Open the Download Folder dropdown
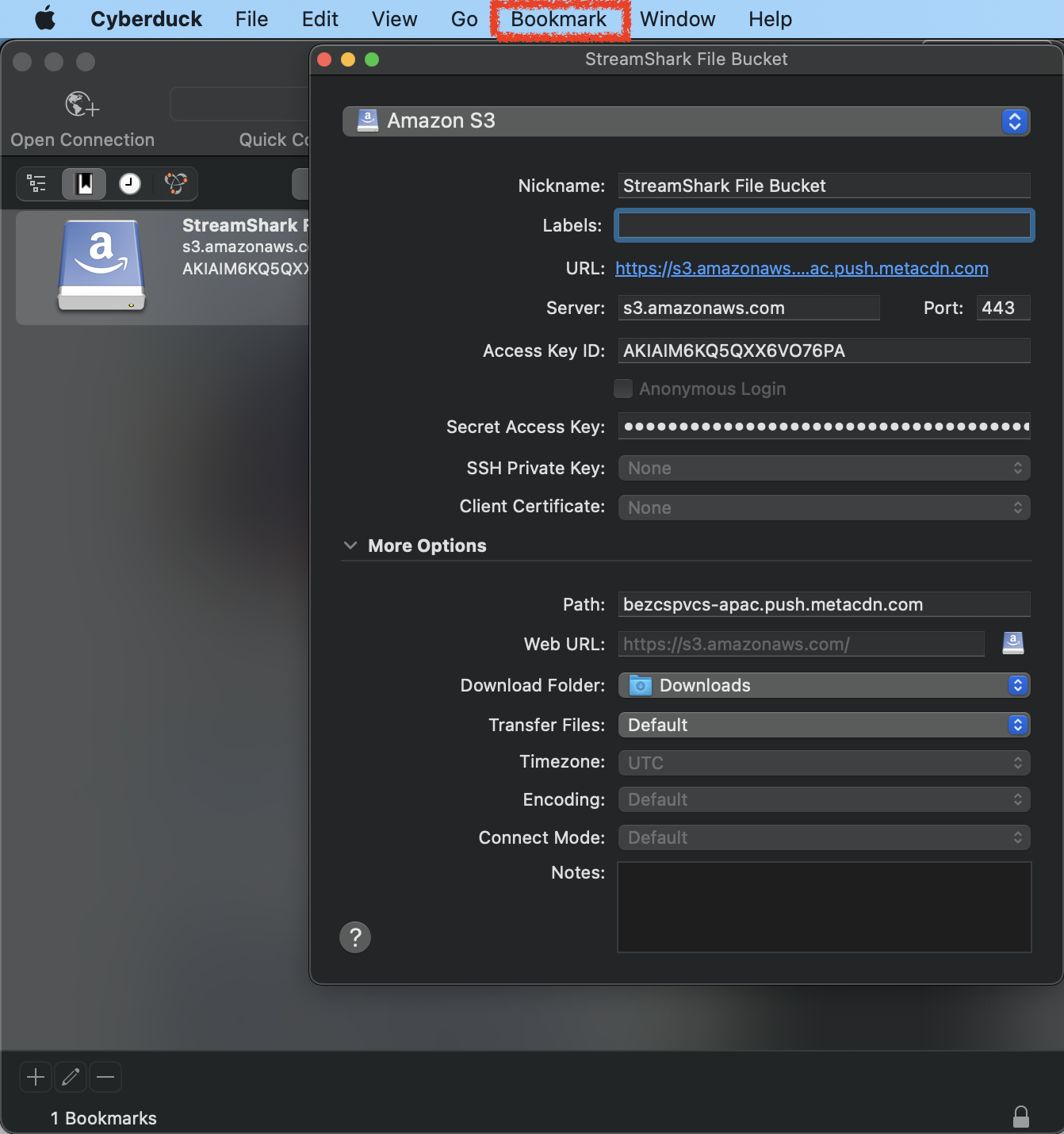The height and width of the screenshot is (1134, 1064). click(x=824, y=685)
